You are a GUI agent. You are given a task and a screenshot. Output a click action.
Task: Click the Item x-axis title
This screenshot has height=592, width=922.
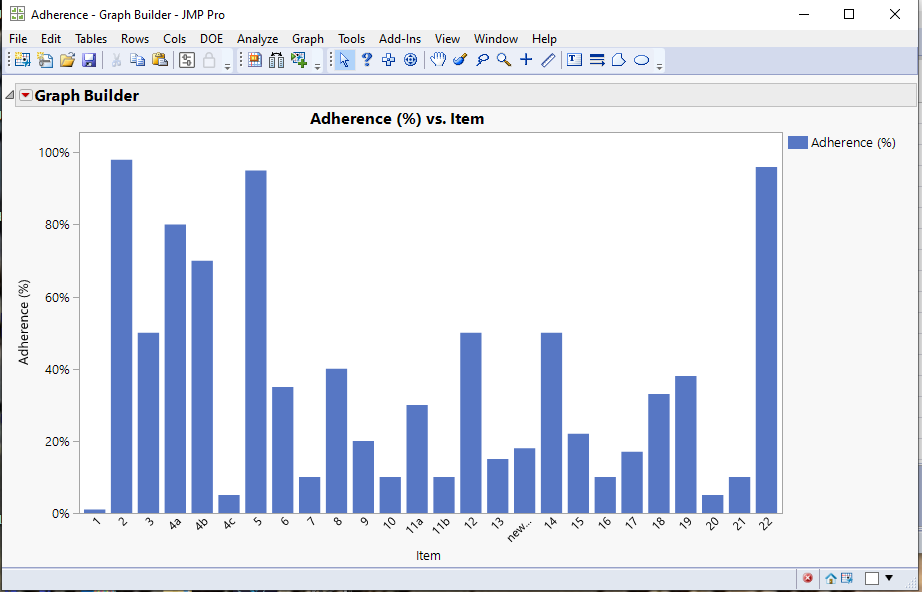(428, 556)
